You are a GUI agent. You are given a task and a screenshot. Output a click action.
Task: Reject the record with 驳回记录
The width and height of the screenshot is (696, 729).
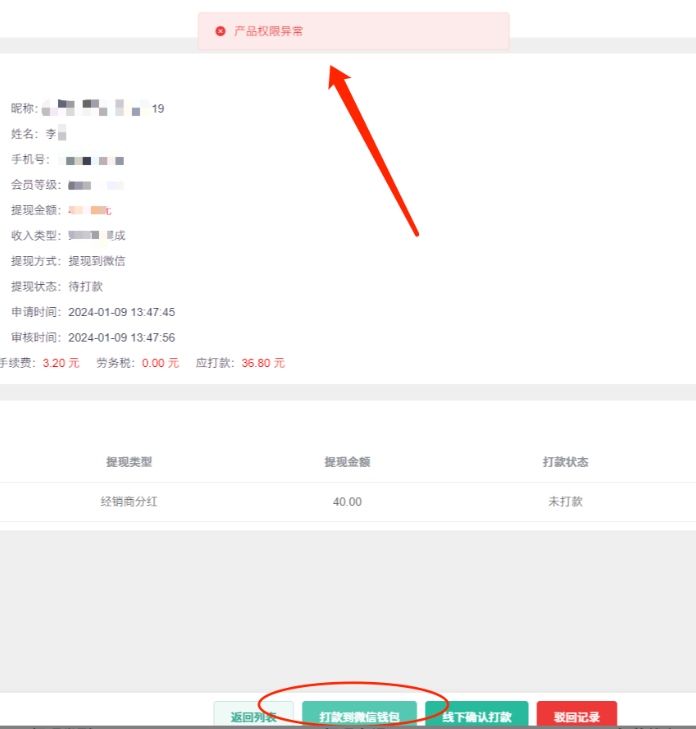click(576, 716)
